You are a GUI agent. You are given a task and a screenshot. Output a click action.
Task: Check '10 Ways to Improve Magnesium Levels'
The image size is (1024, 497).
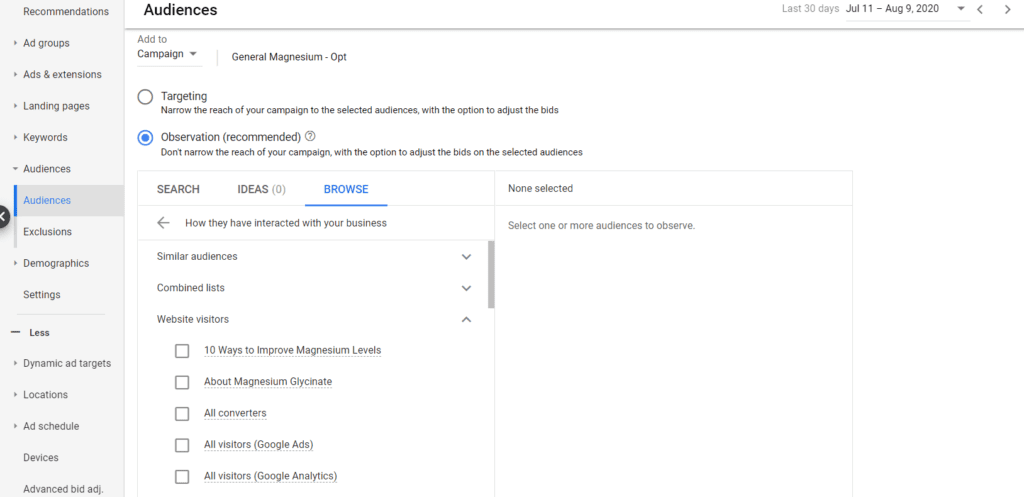182,351
